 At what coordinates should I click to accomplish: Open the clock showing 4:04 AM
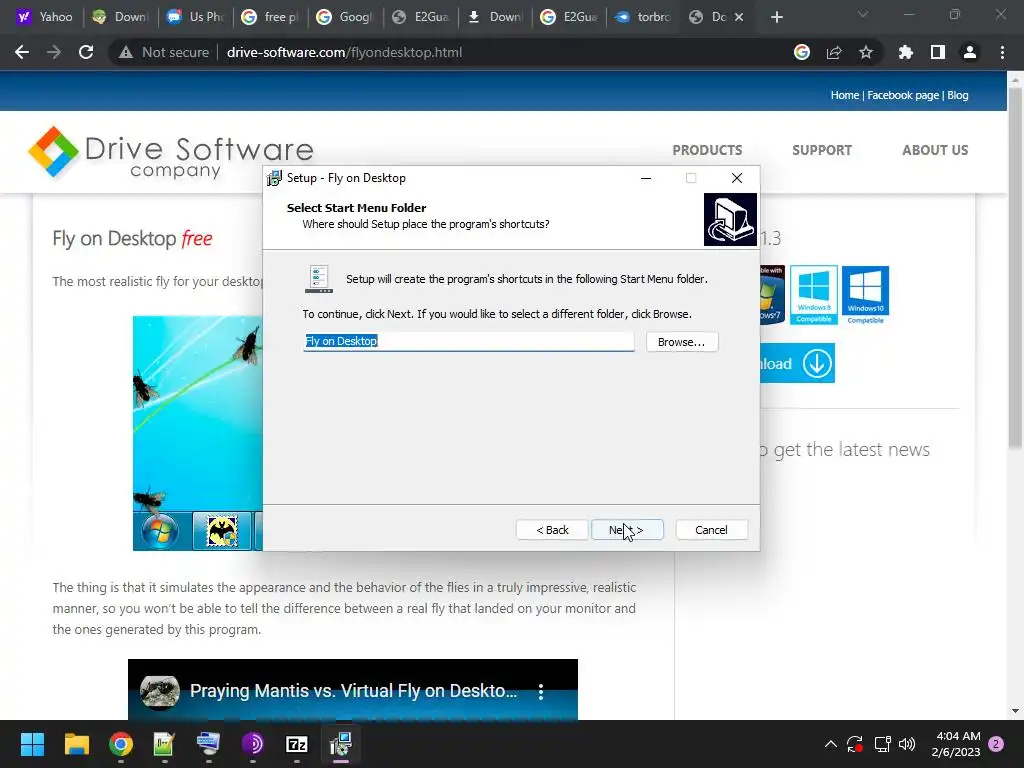[x=955, y=744]
